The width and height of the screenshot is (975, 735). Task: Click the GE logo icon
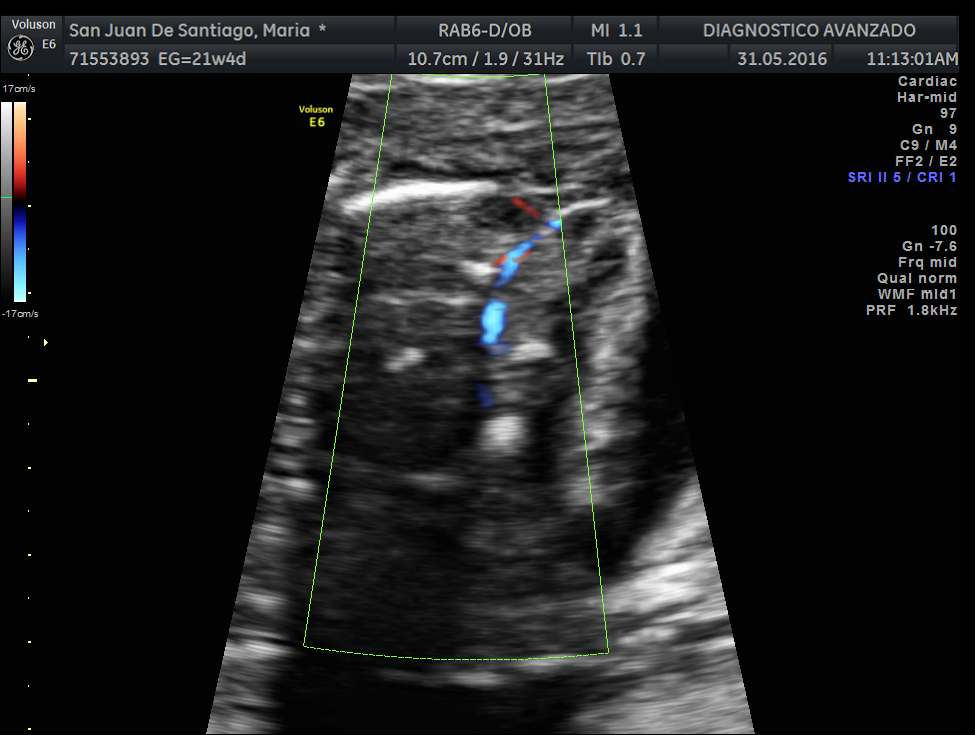point(21,47)
